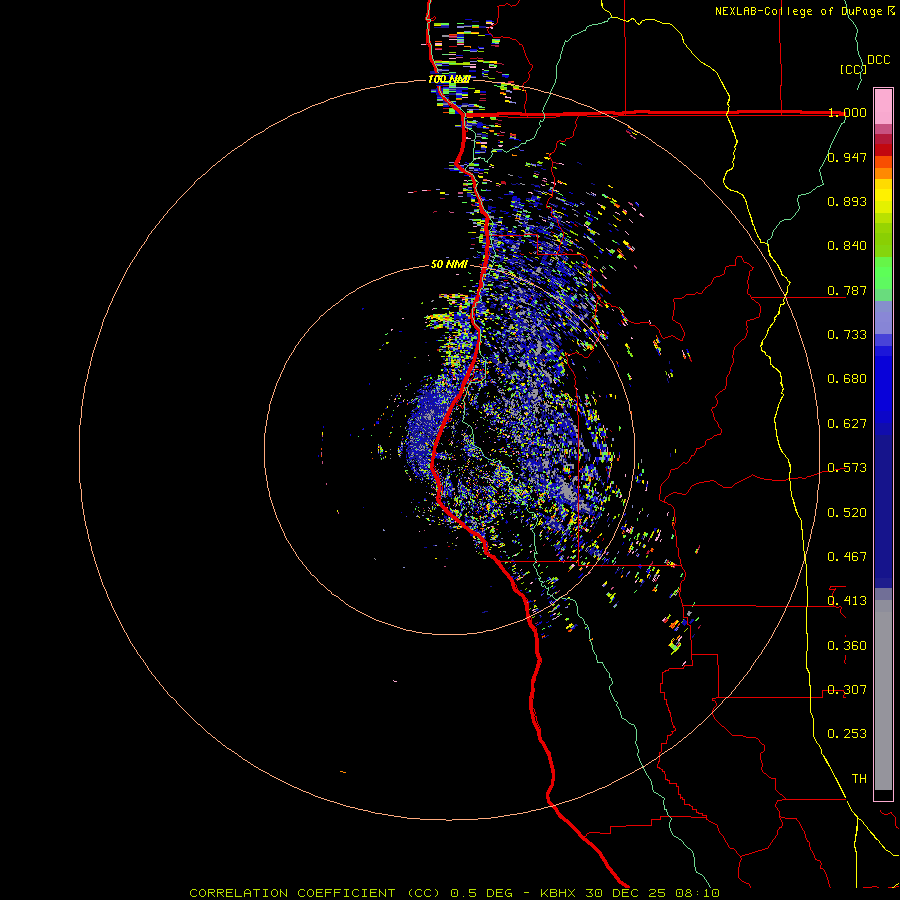The width and height of the screenshot is (900, 900).
Task: Pick the pink swatch at the color bar top
Action: click(x=883, y=107)
